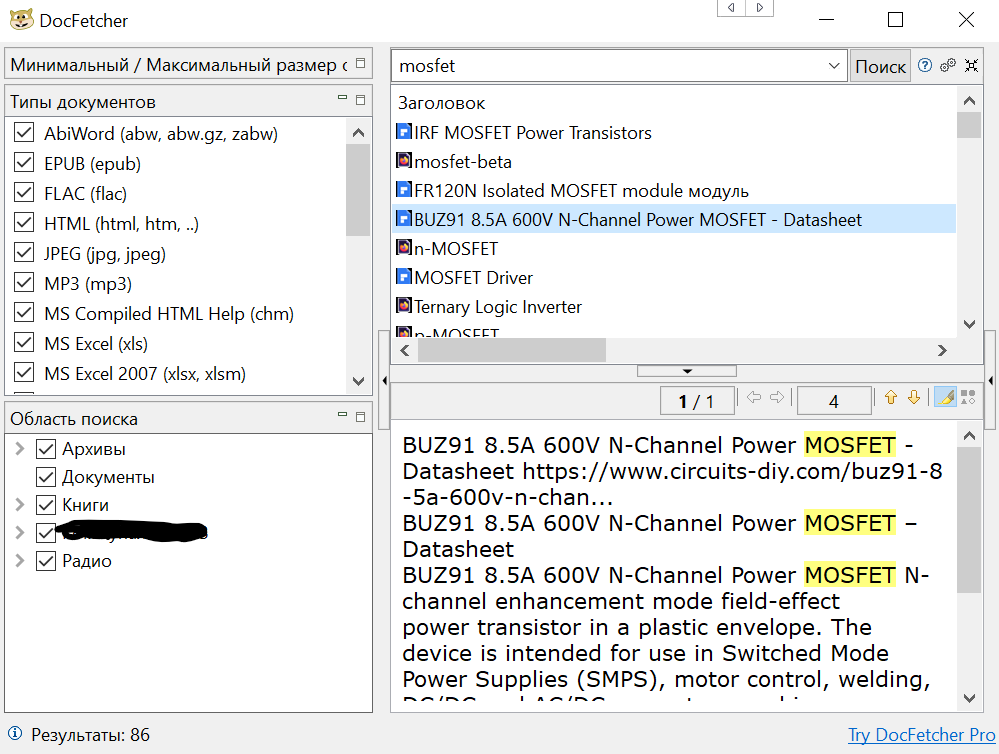The width and height of the screenshot is (999, 754).
Task: Click the results list horizontal scrollbar thumb
Action: 512,350
